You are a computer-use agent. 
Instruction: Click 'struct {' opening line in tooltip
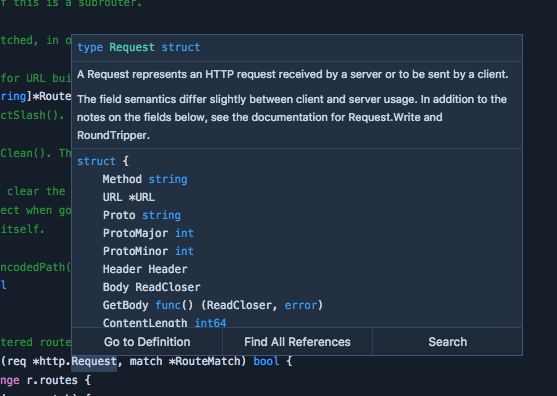(103, 161)
